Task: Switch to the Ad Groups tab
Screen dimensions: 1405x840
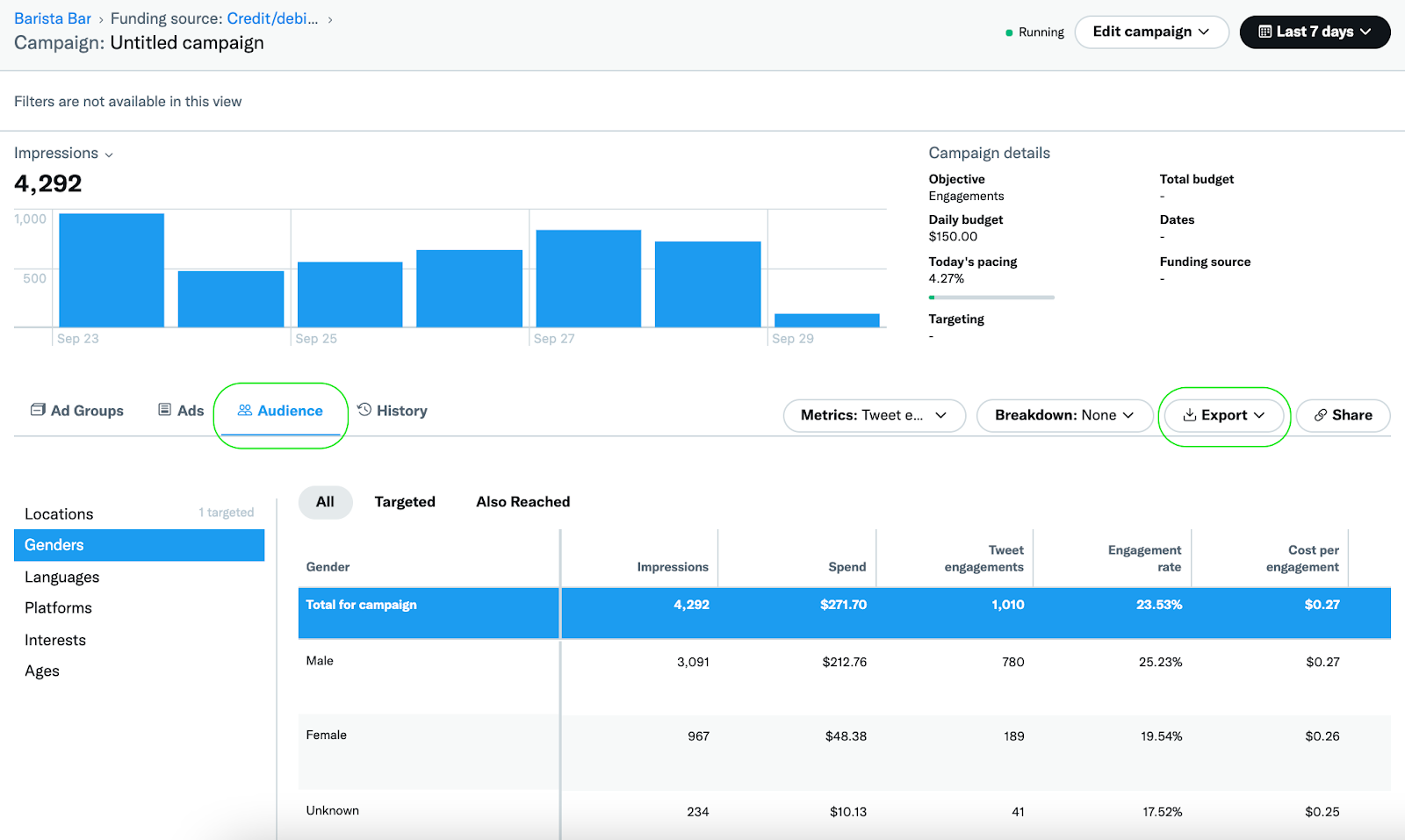Action: [x=77, y=411]
